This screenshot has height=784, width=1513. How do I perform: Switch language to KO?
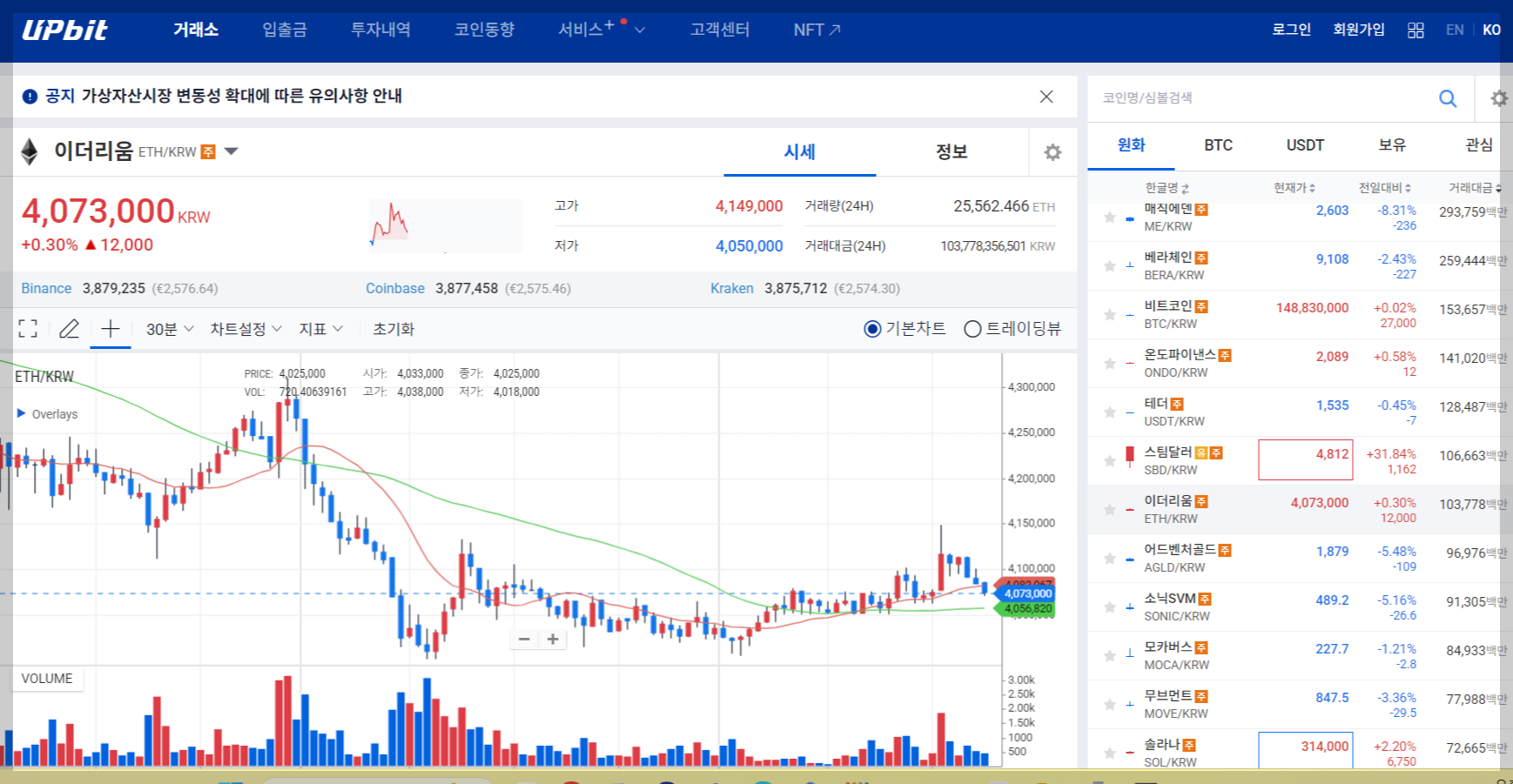click(1491, 30)
